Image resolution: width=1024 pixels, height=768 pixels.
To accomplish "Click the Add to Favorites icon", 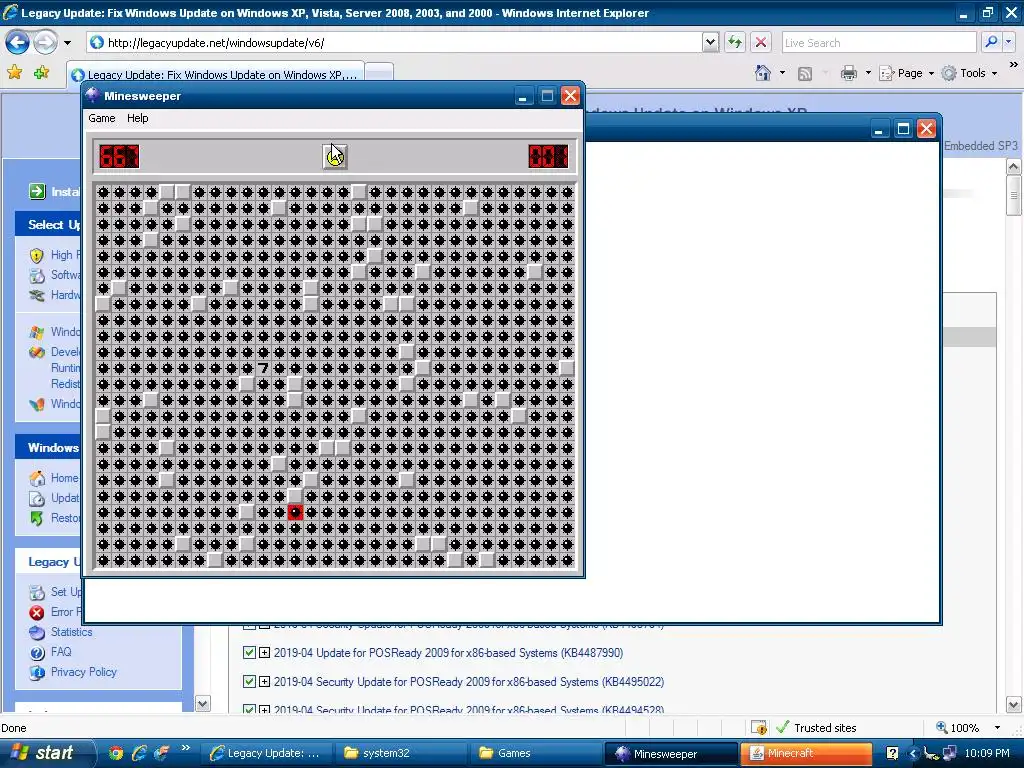I will (41, 72).
